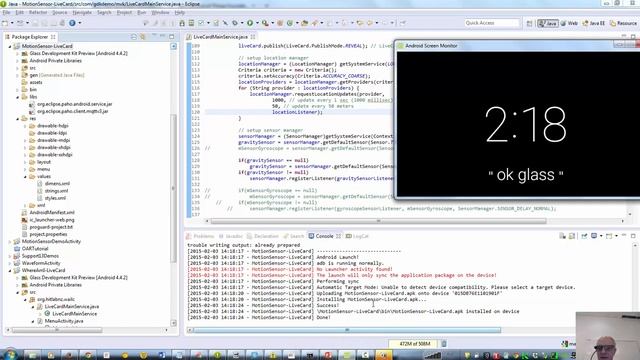Open the Source menu
640x360 pixels.
[x=60, y=13]
